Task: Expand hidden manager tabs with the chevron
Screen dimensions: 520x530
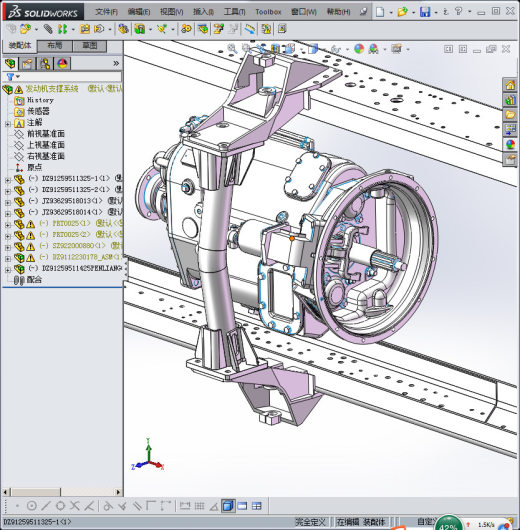Action: point(116,63)
